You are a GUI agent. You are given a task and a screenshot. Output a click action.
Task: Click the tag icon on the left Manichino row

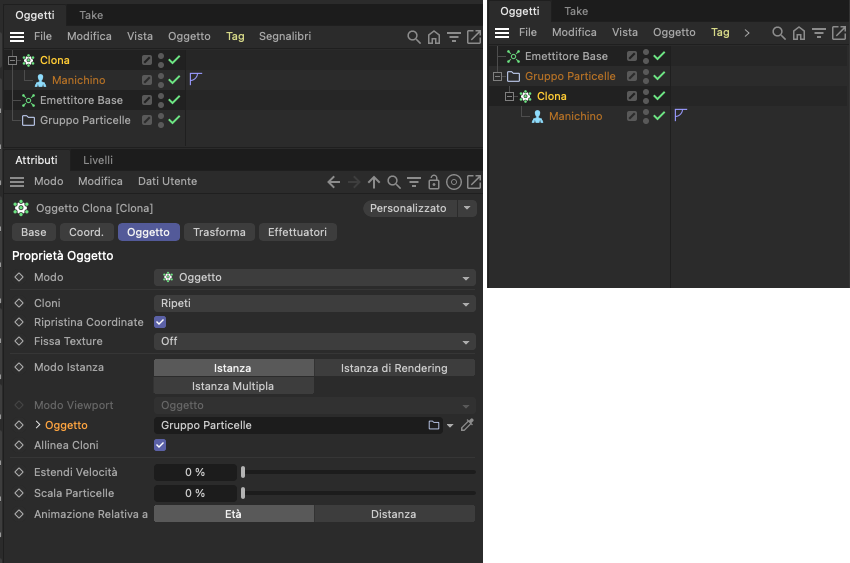(196, 79)
